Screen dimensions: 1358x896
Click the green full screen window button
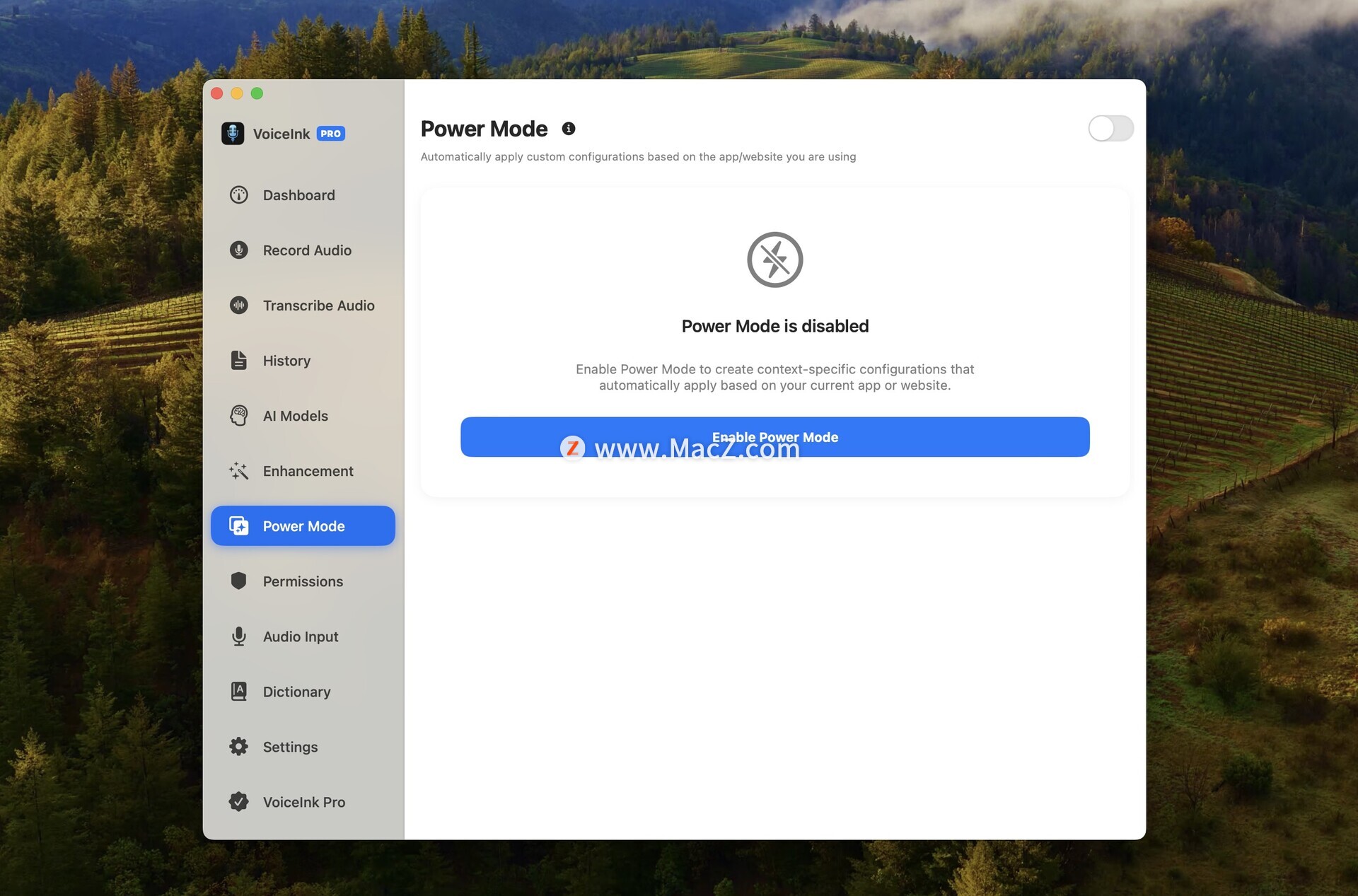[257, 93]
